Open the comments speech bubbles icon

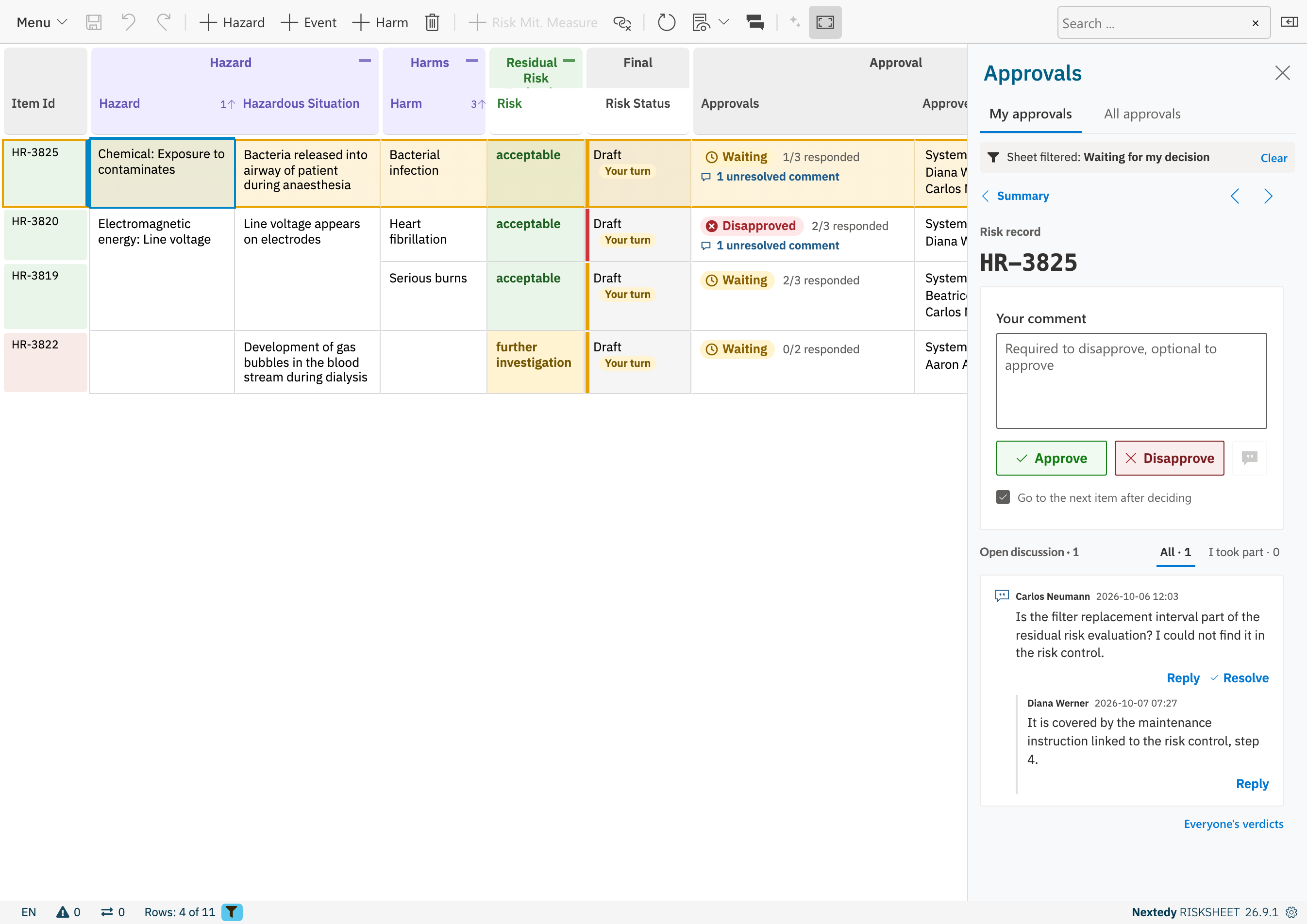click(755, 23)
